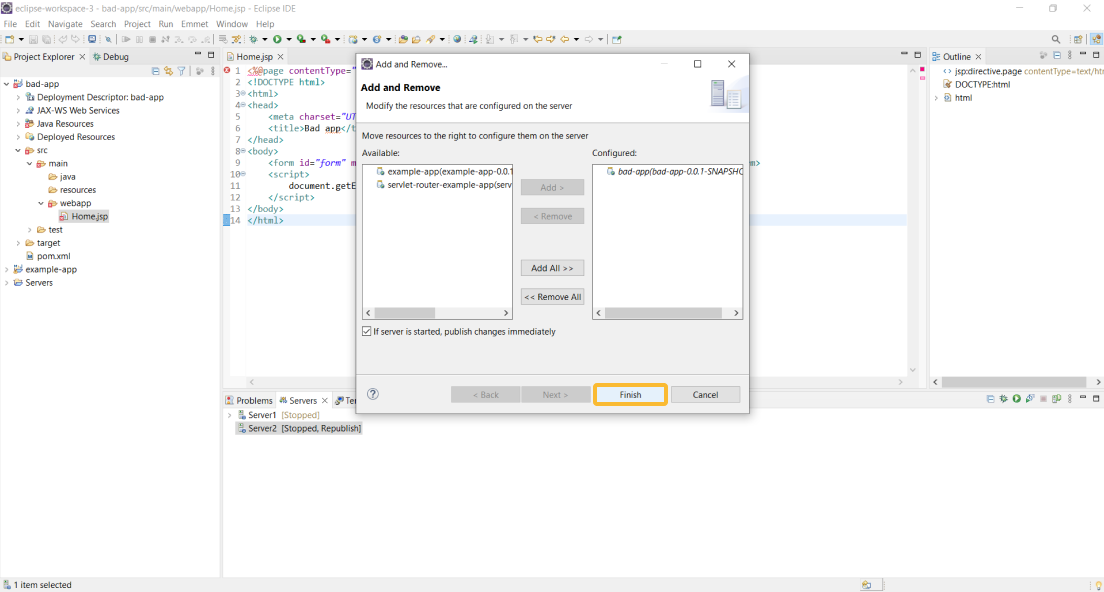Select example-app in Available list
The image size is (1104, 592).
tap(444, 171)
